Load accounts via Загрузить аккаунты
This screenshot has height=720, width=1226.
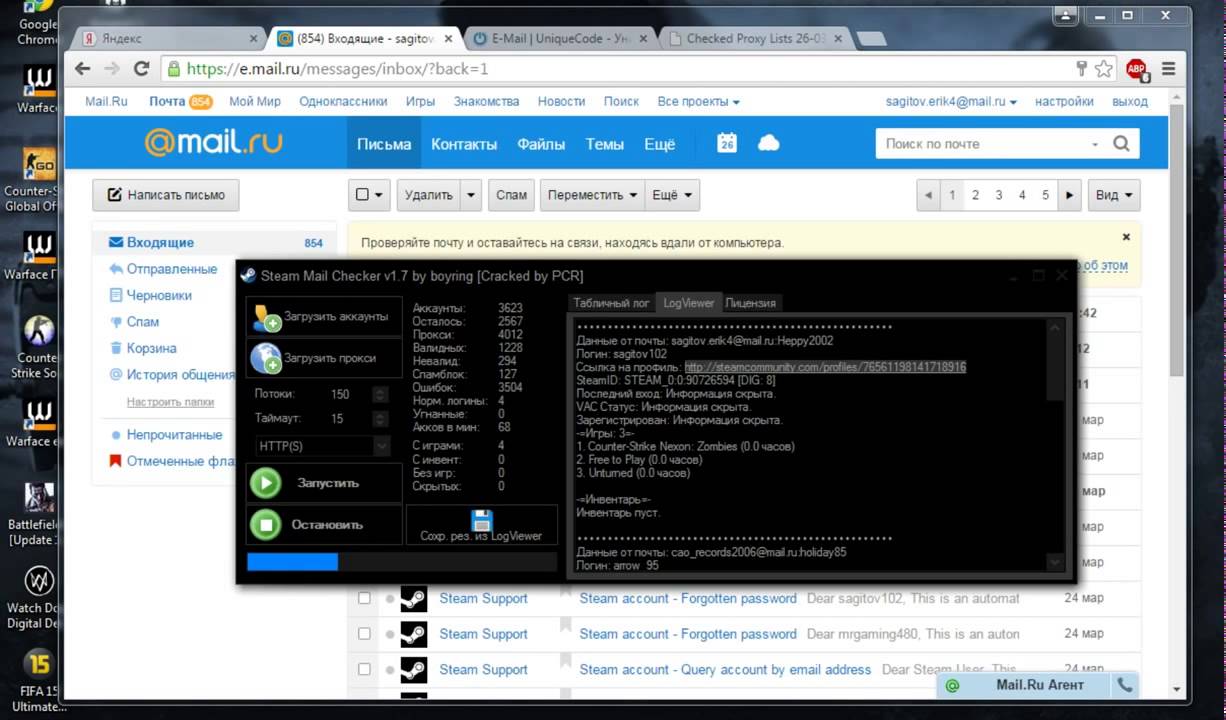coord(324,317)
